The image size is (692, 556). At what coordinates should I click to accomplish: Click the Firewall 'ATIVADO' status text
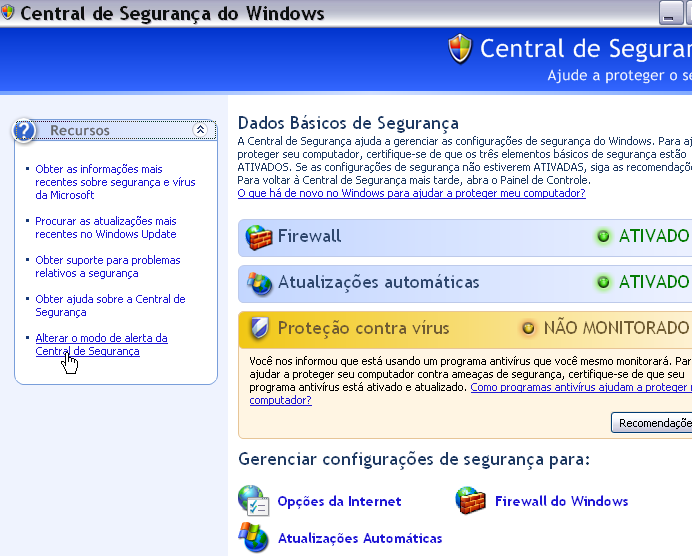pyautogui.click(x=654, y=236)
